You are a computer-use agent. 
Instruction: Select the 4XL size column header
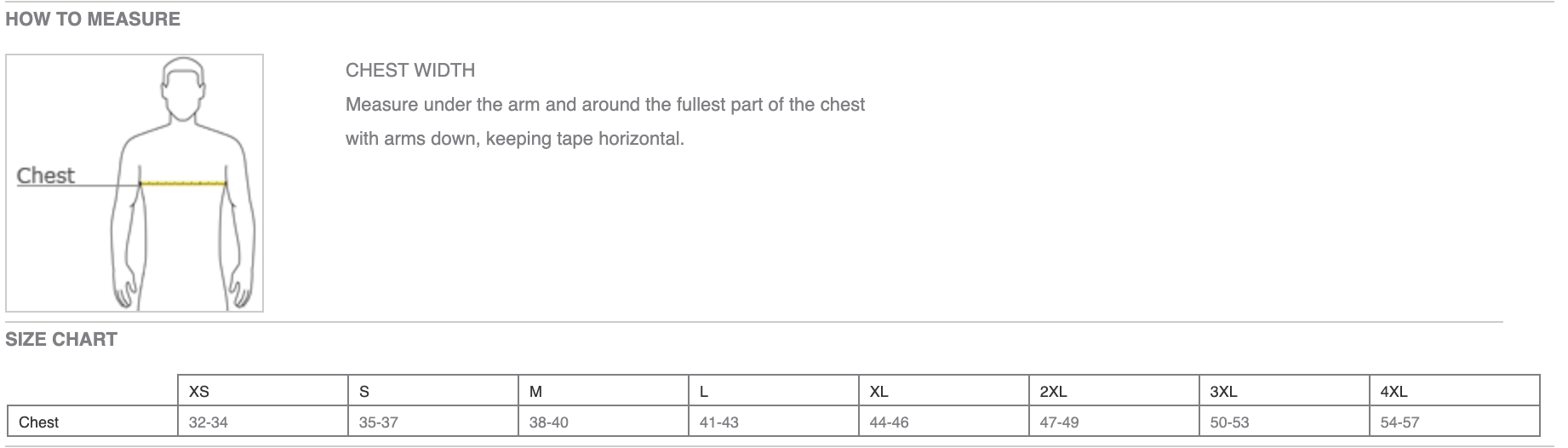pos(1393,392)
